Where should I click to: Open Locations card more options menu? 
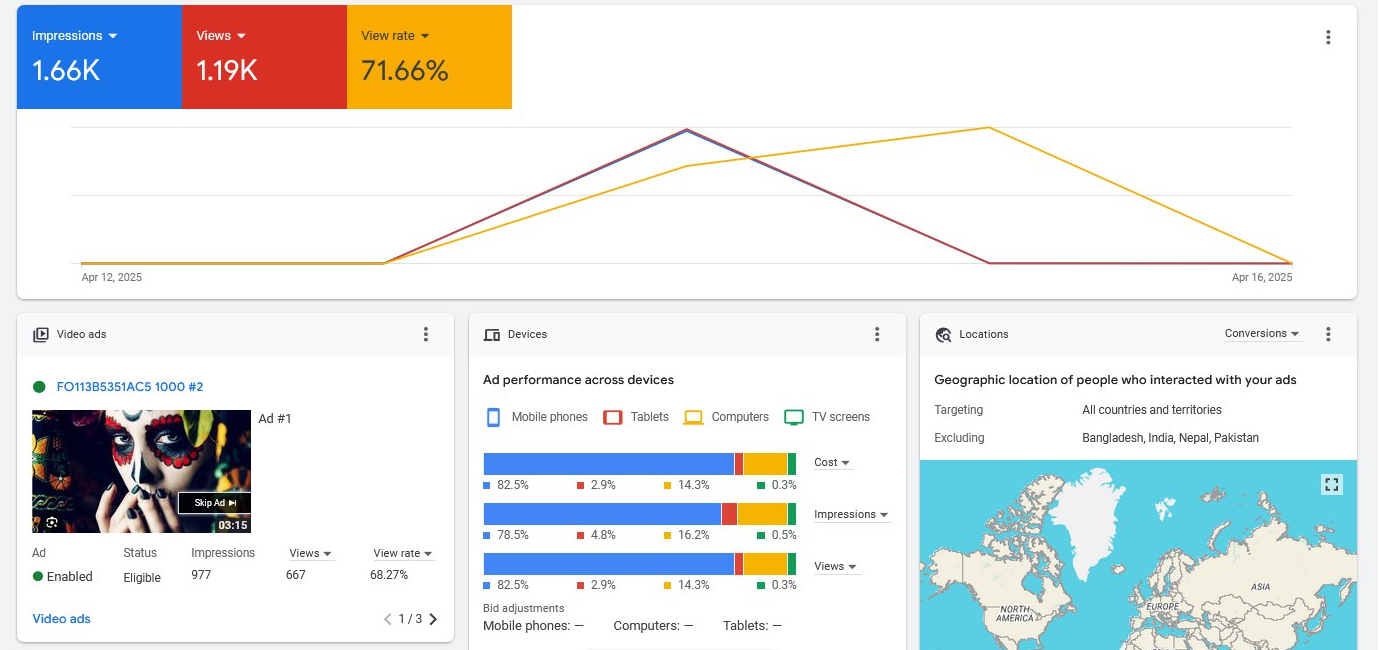pyautogui.click(x=1328, y=334)
